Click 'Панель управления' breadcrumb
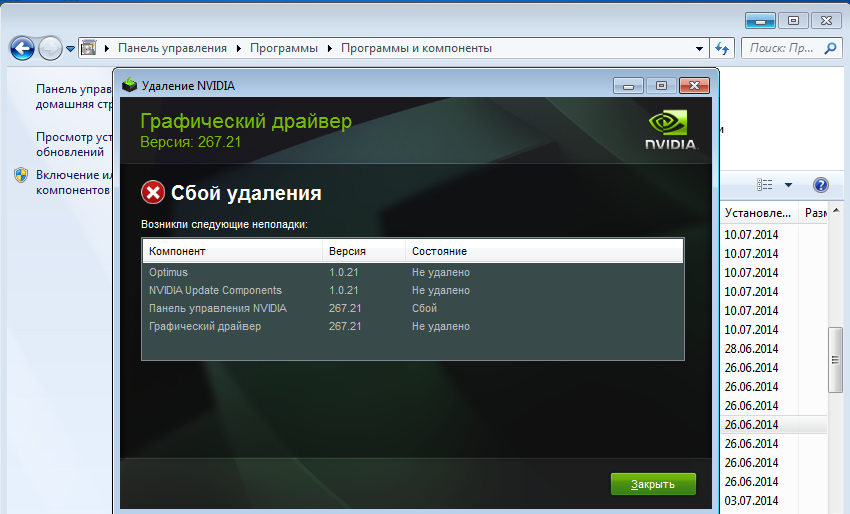Image resolution: width=850 pixels, height=514 pixels. [172, 48]
